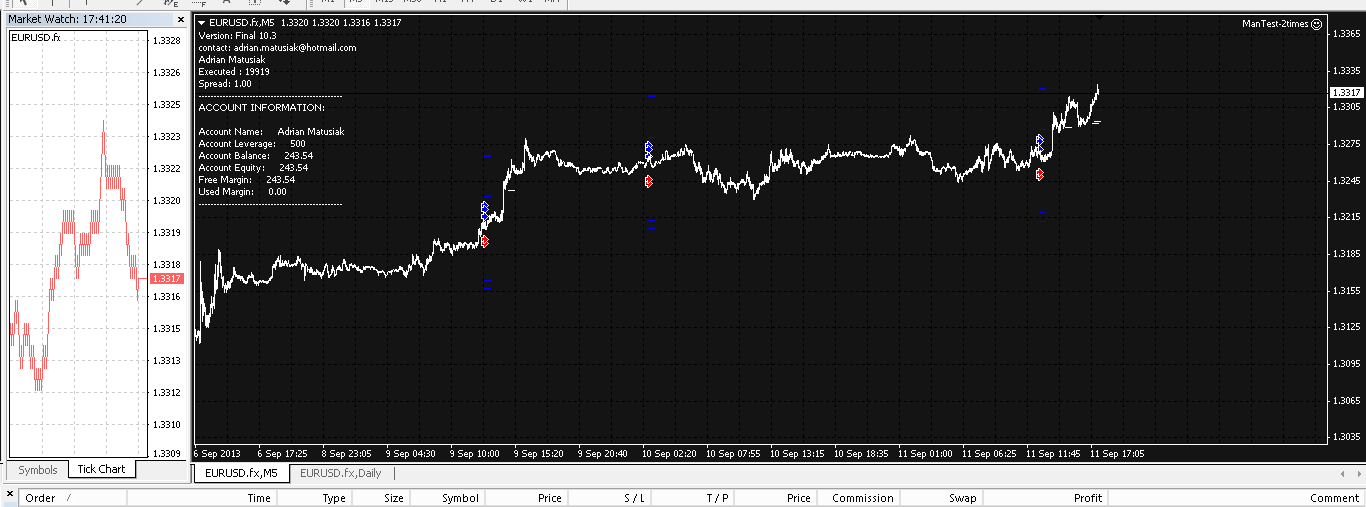The height and width of the screenshot is (507, 1366).
Task: Click the blue trade arrows above 10 Sep 02:20
Action: [x=649, y=150]
